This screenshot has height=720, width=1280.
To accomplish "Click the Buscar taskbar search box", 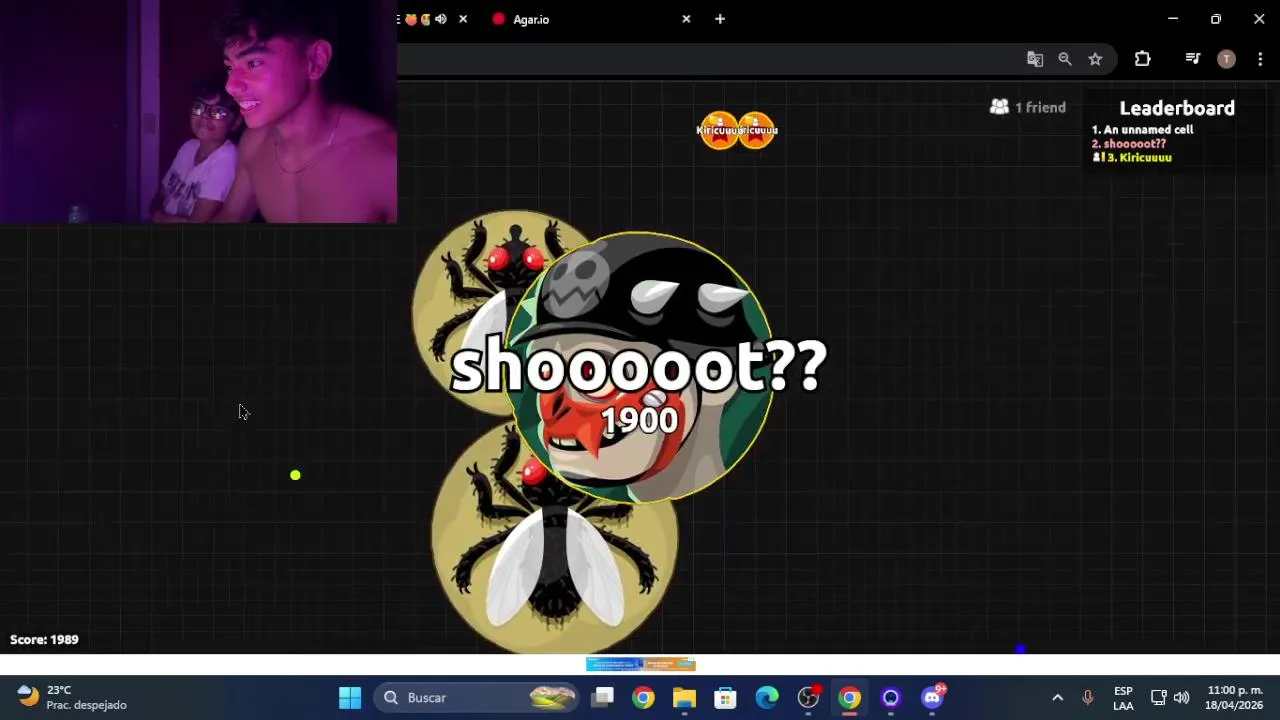I will [478, 697].
